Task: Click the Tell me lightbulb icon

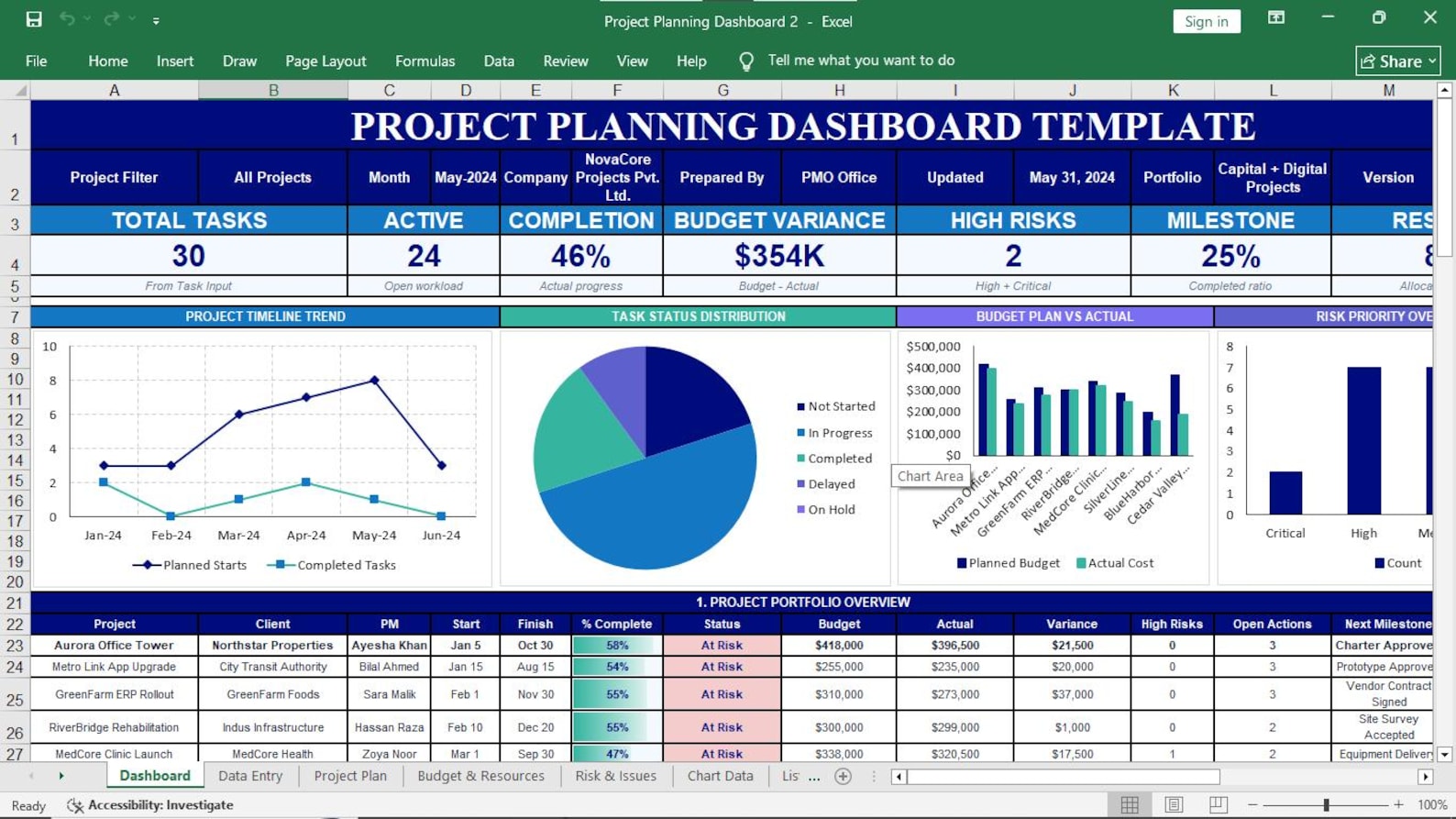Action: 746,61
